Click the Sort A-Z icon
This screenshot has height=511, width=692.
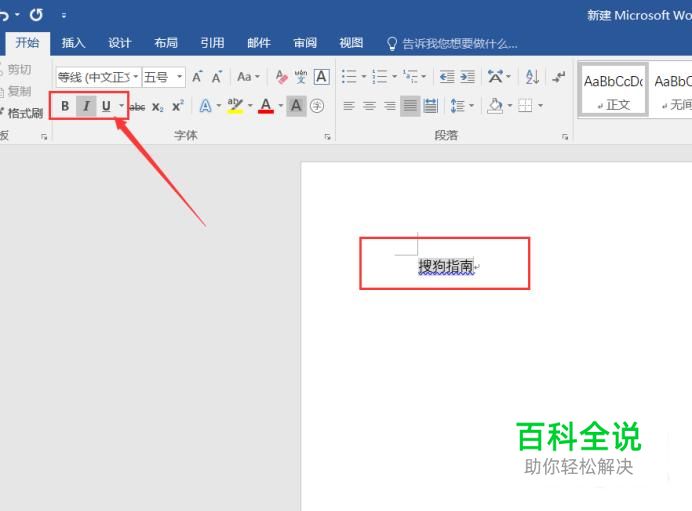pyautogui.click(x=532, y=77)
